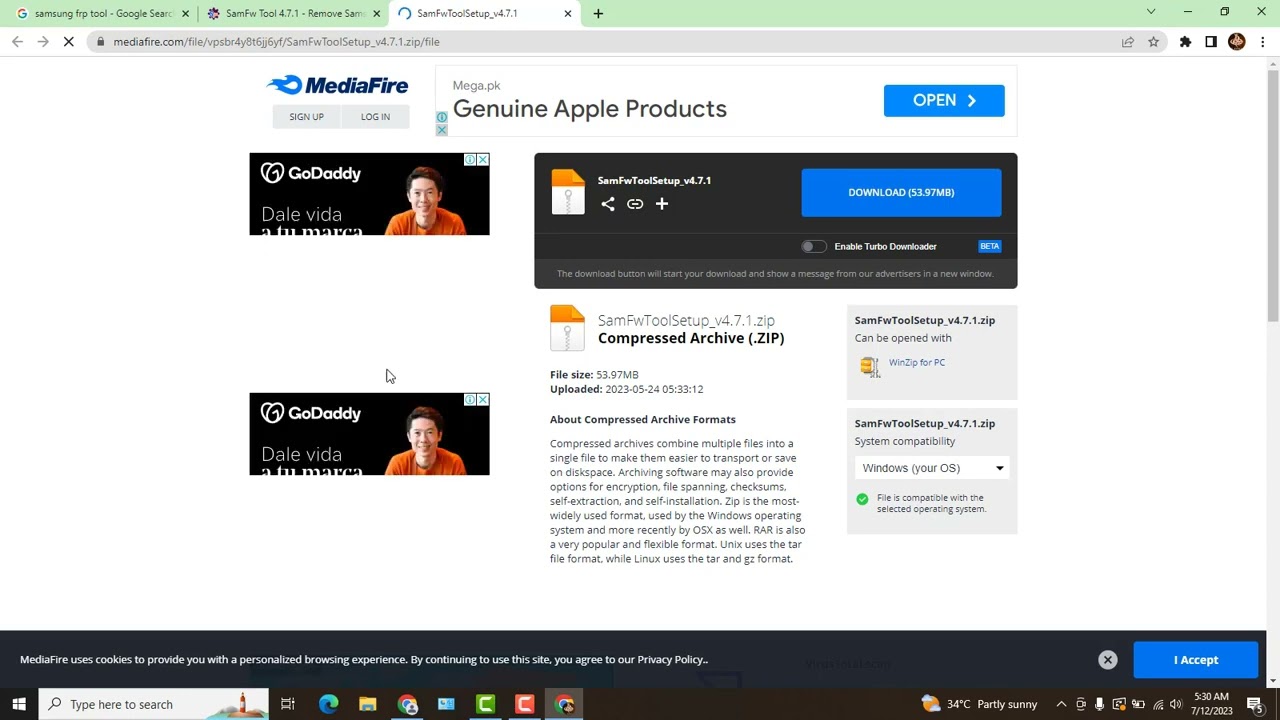1280x720 pixels.
Task: Open the Windows Start menu
Action: point(19,704)
